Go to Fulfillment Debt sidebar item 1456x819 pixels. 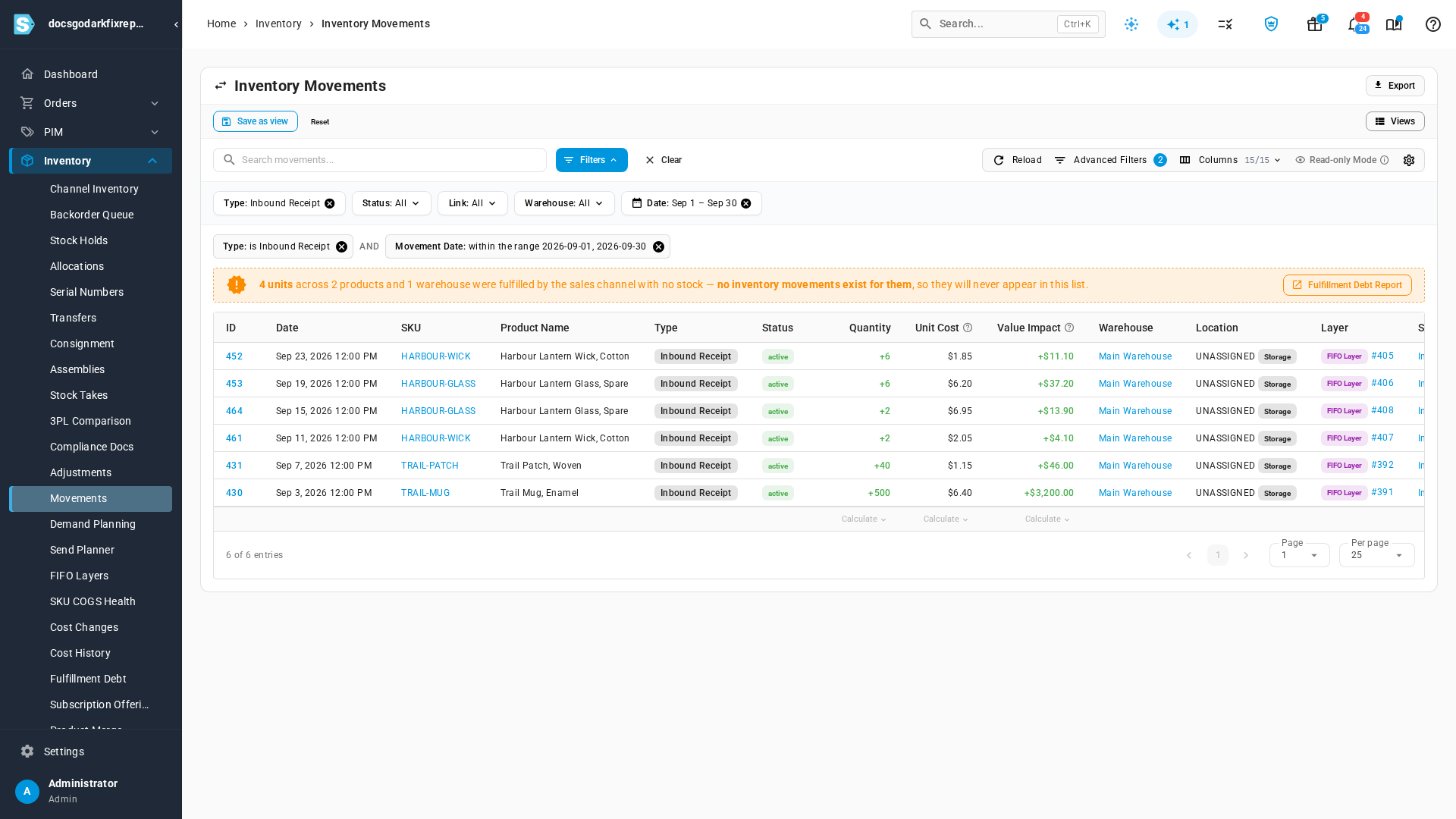click(x=88, y=679)
